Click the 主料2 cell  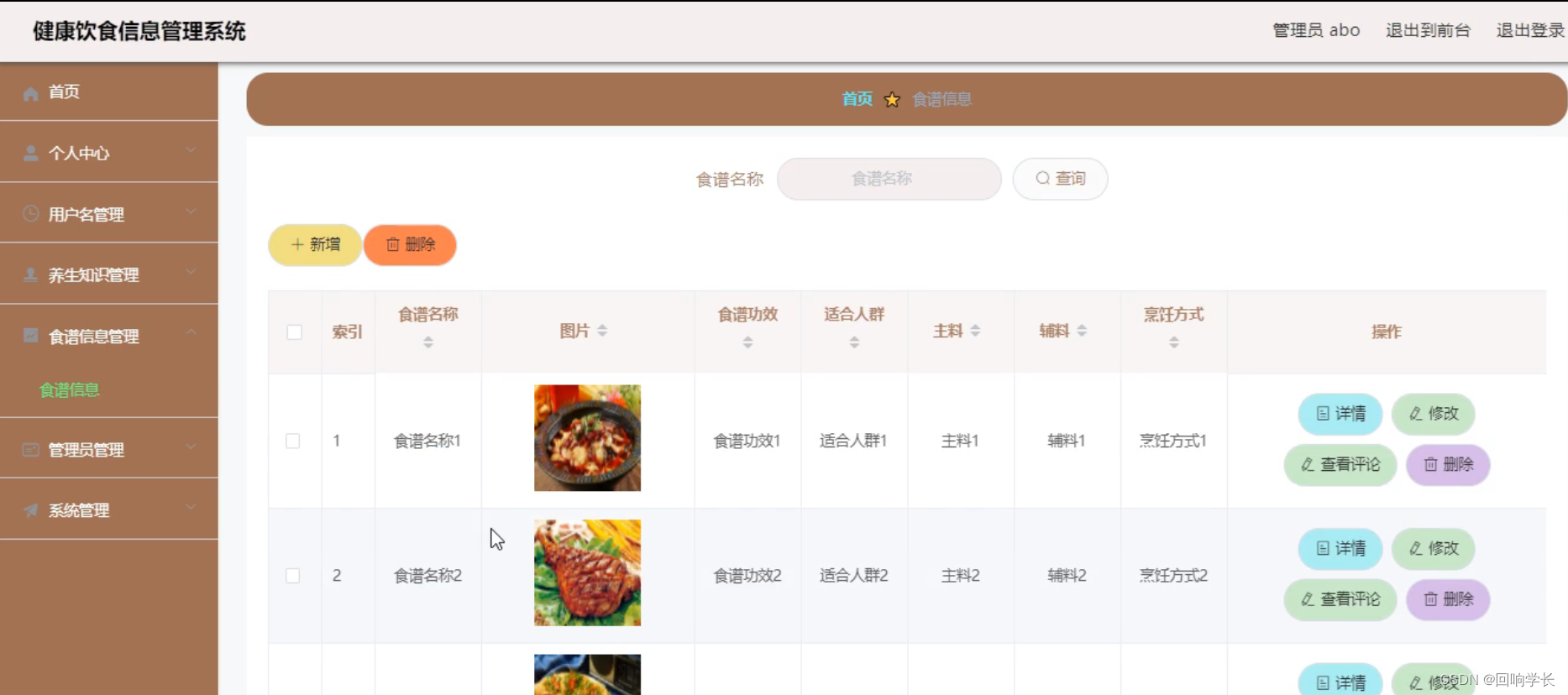tap(961, 576)
